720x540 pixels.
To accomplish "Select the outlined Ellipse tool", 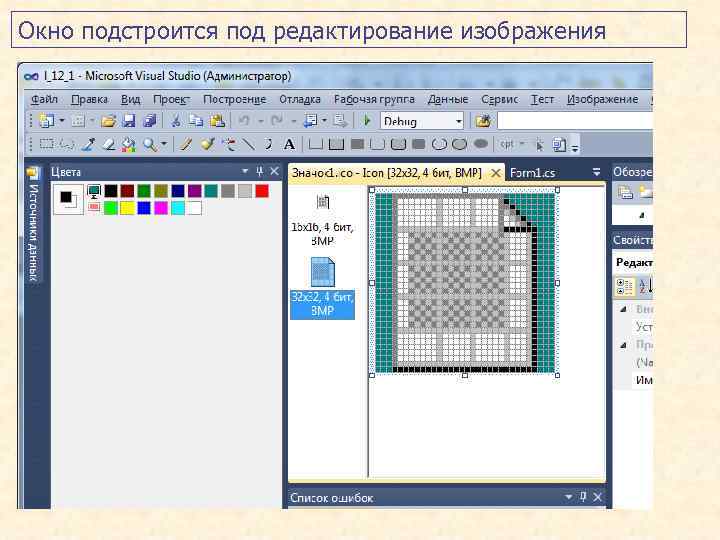I will (x=439, y=144).
